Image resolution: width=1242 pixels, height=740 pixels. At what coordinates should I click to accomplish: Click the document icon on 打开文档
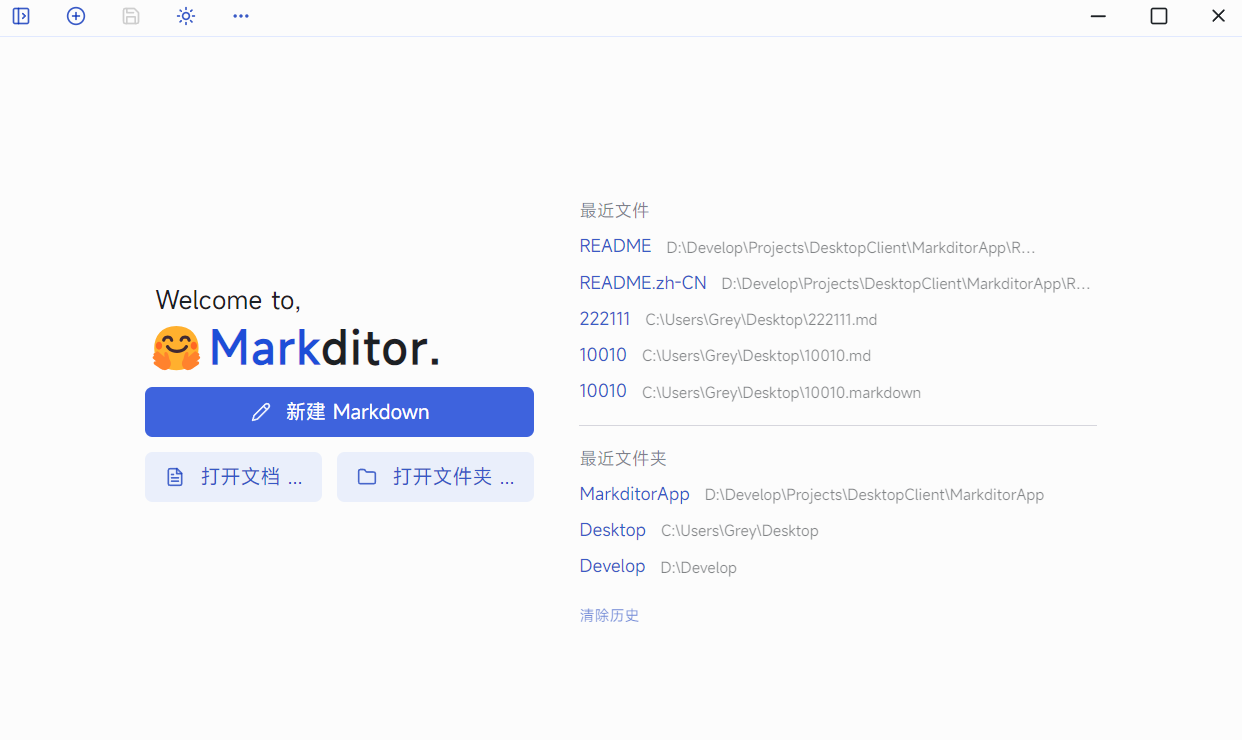pyautogui.click(x=175, y=477)
